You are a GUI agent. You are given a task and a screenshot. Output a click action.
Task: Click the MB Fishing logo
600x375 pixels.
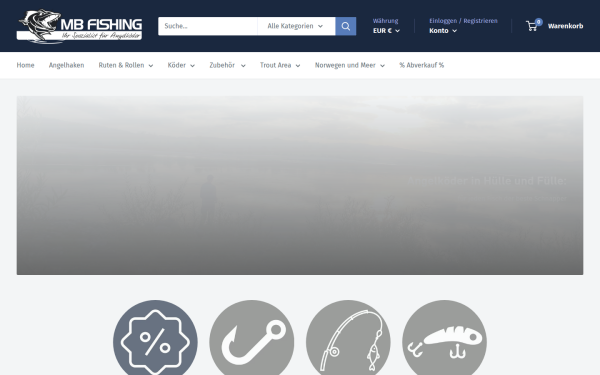(79, 26)
